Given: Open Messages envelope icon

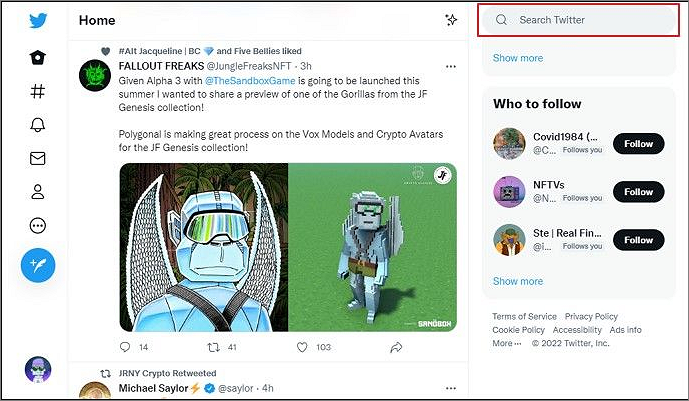Looking at the screenshot, I should (x=38, y=158).
